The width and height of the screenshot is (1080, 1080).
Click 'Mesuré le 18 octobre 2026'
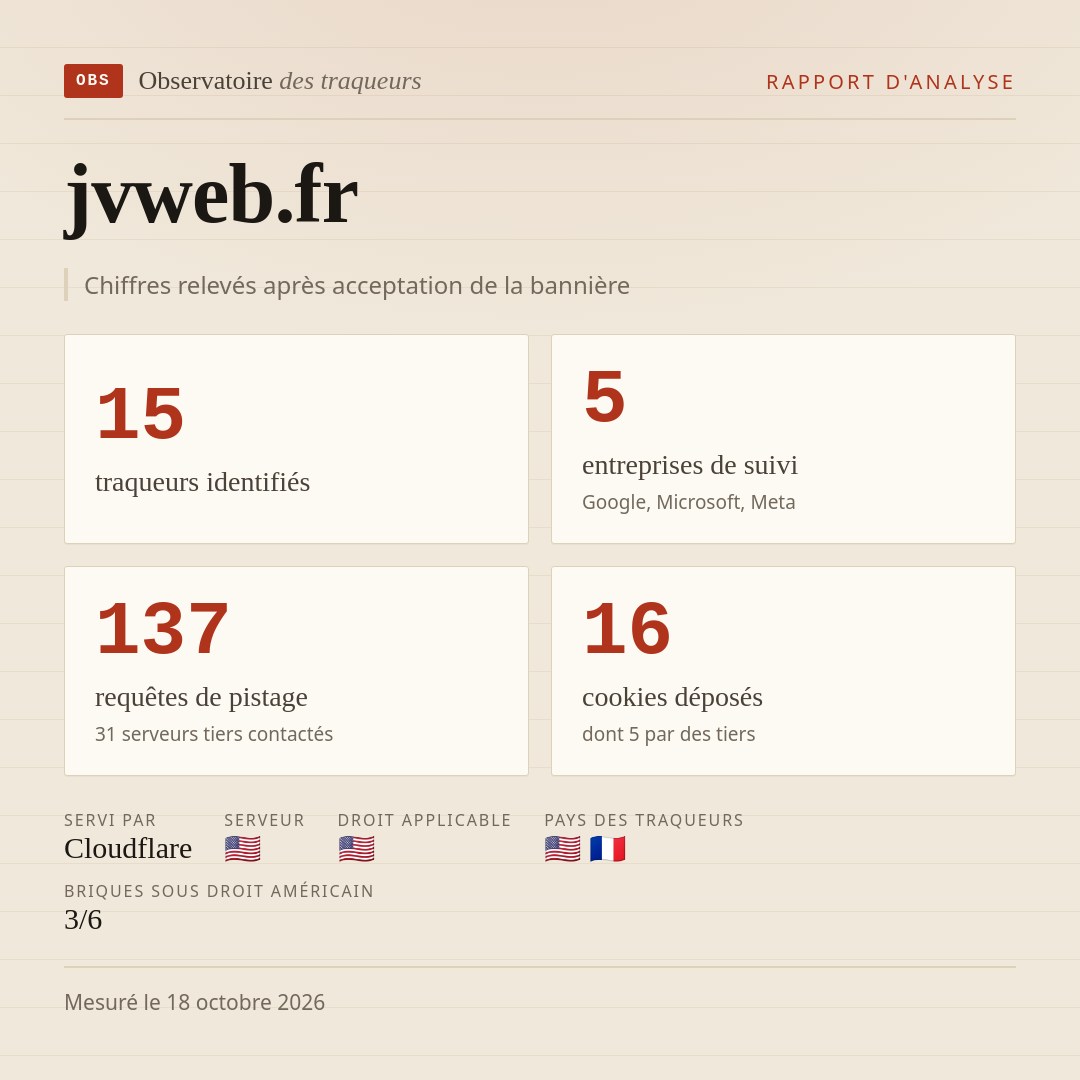pyautogui.click(x=194, y=1002)
